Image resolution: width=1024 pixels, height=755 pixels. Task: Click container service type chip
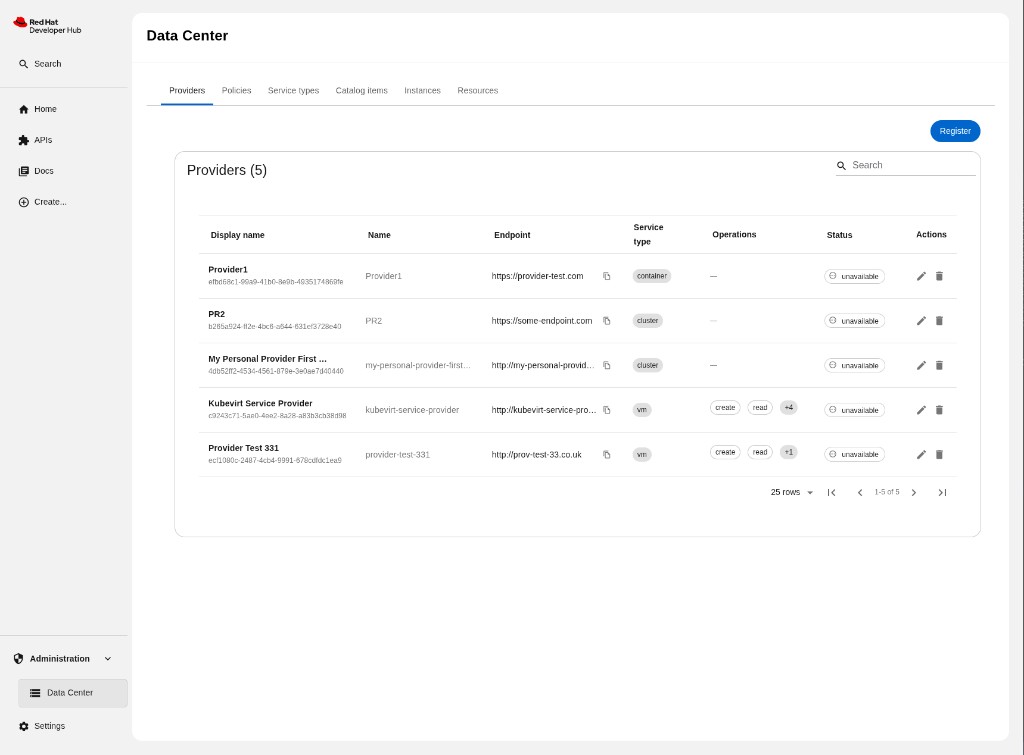[652, 276]
